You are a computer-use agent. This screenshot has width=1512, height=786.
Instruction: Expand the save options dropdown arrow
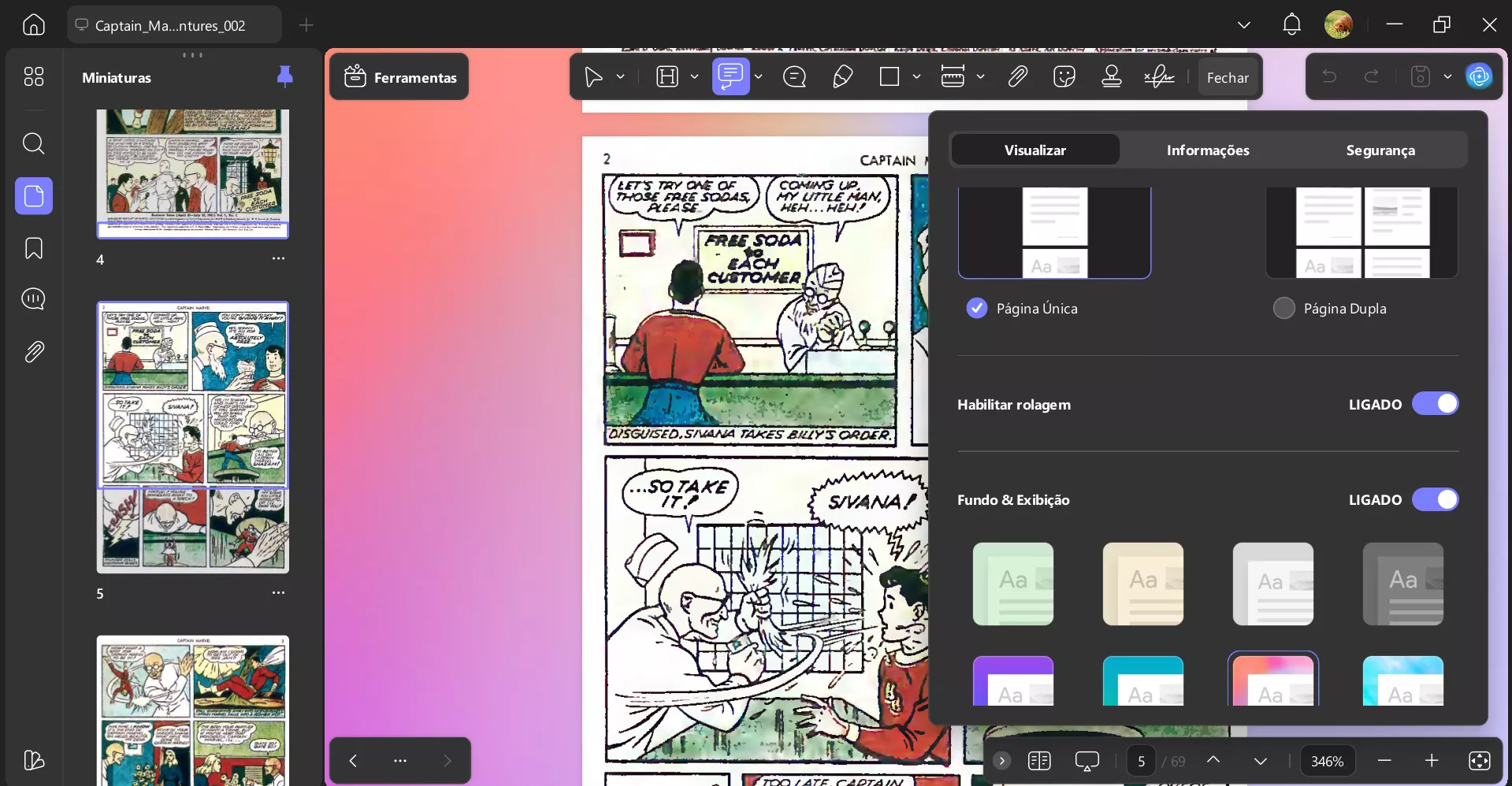click(x=1447, y=76)
